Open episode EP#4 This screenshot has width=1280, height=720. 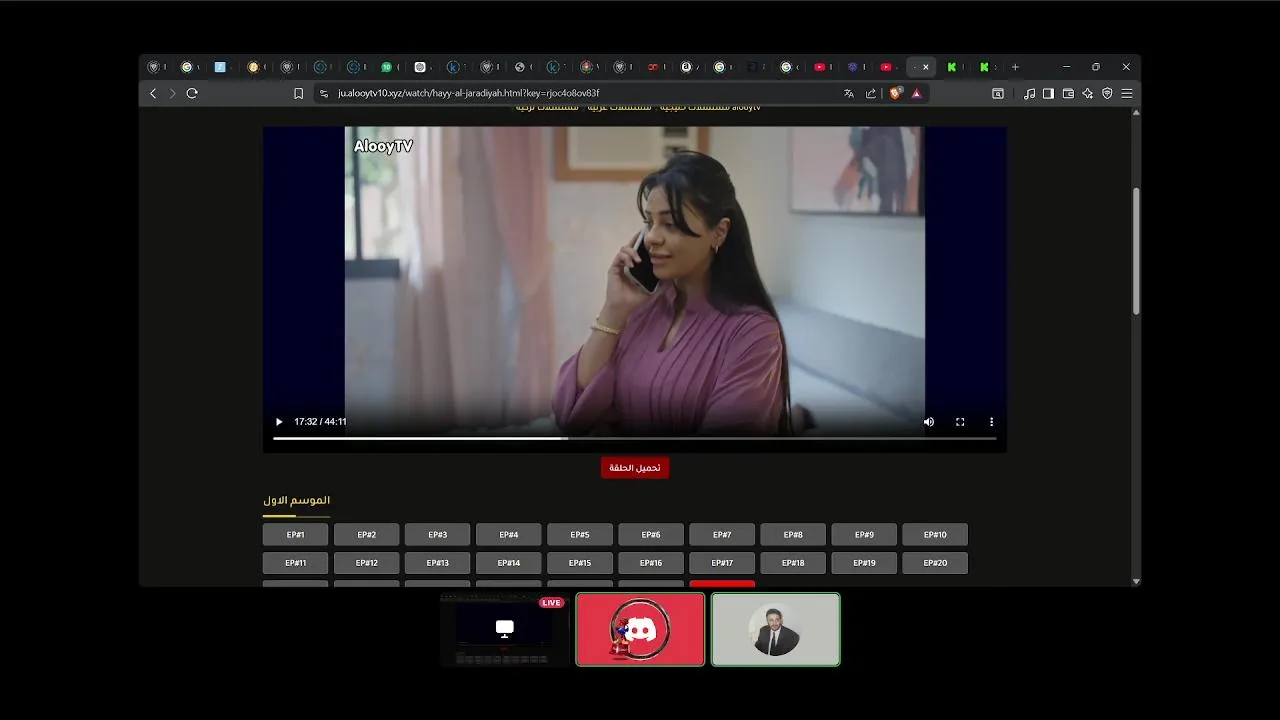tap(508, 535)
